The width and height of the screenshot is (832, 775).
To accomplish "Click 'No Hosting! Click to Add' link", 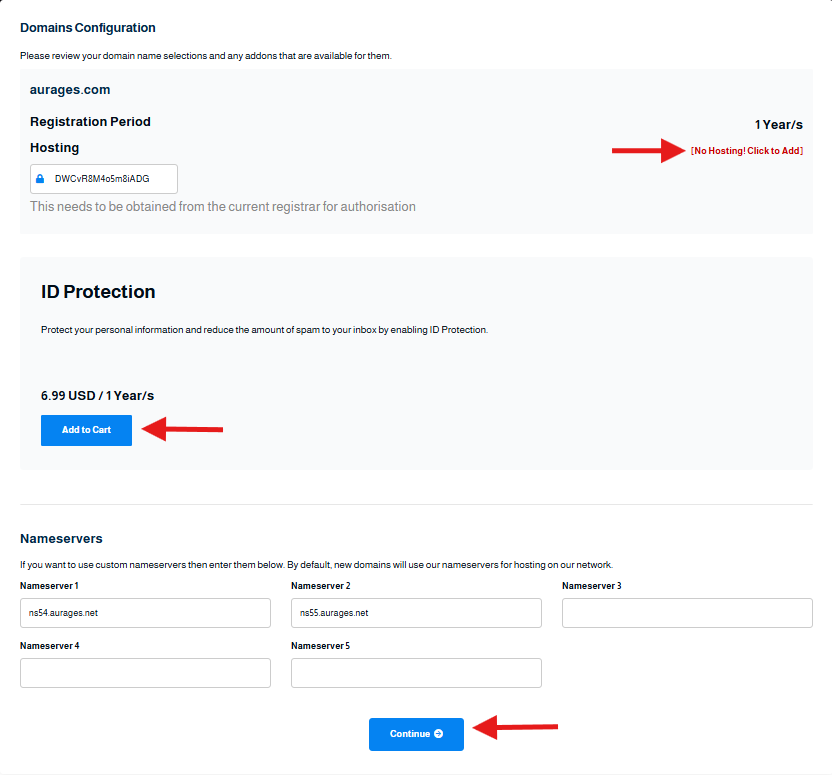I will coord(747,151).
